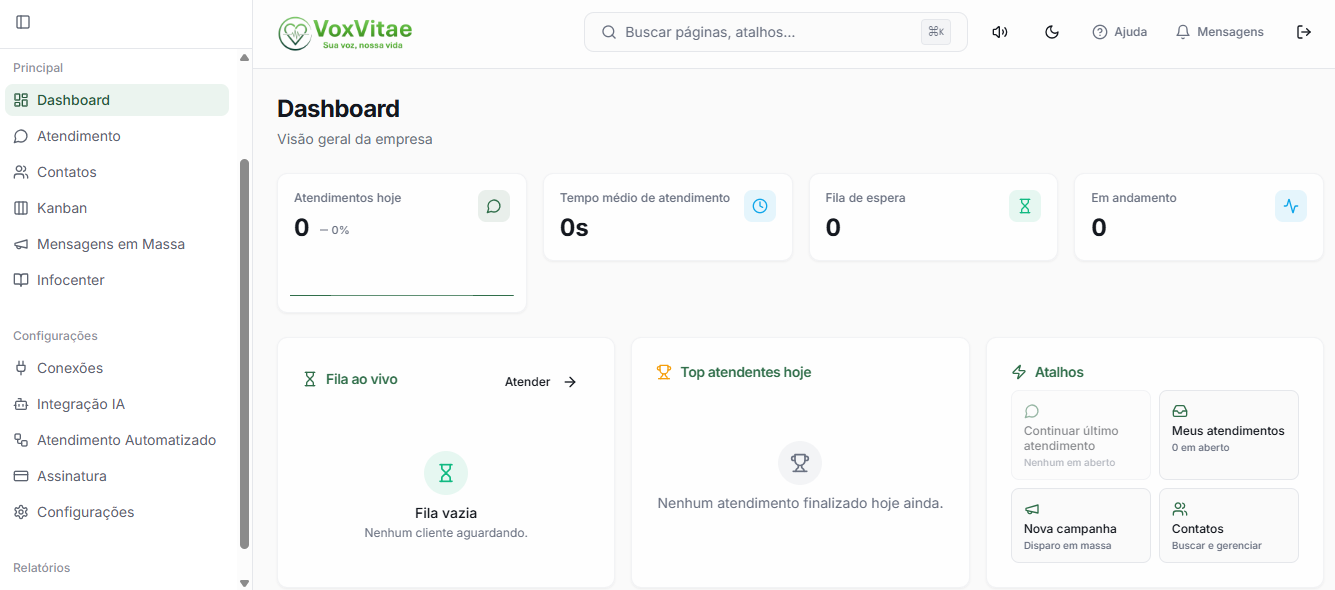Viewport: 1335px width, 590px height.
Task: Focus the Buscar páginas search field
Action: pos(776,32)
